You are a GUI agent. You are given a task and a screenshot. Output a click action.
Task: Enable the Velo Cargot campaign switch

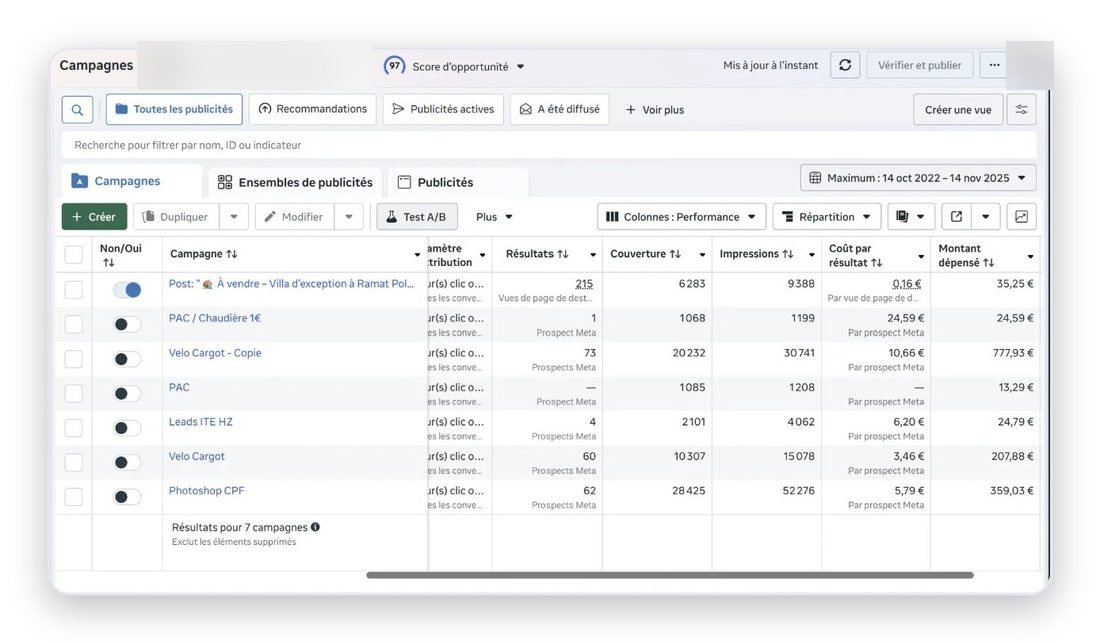click(x=127, y=462)
